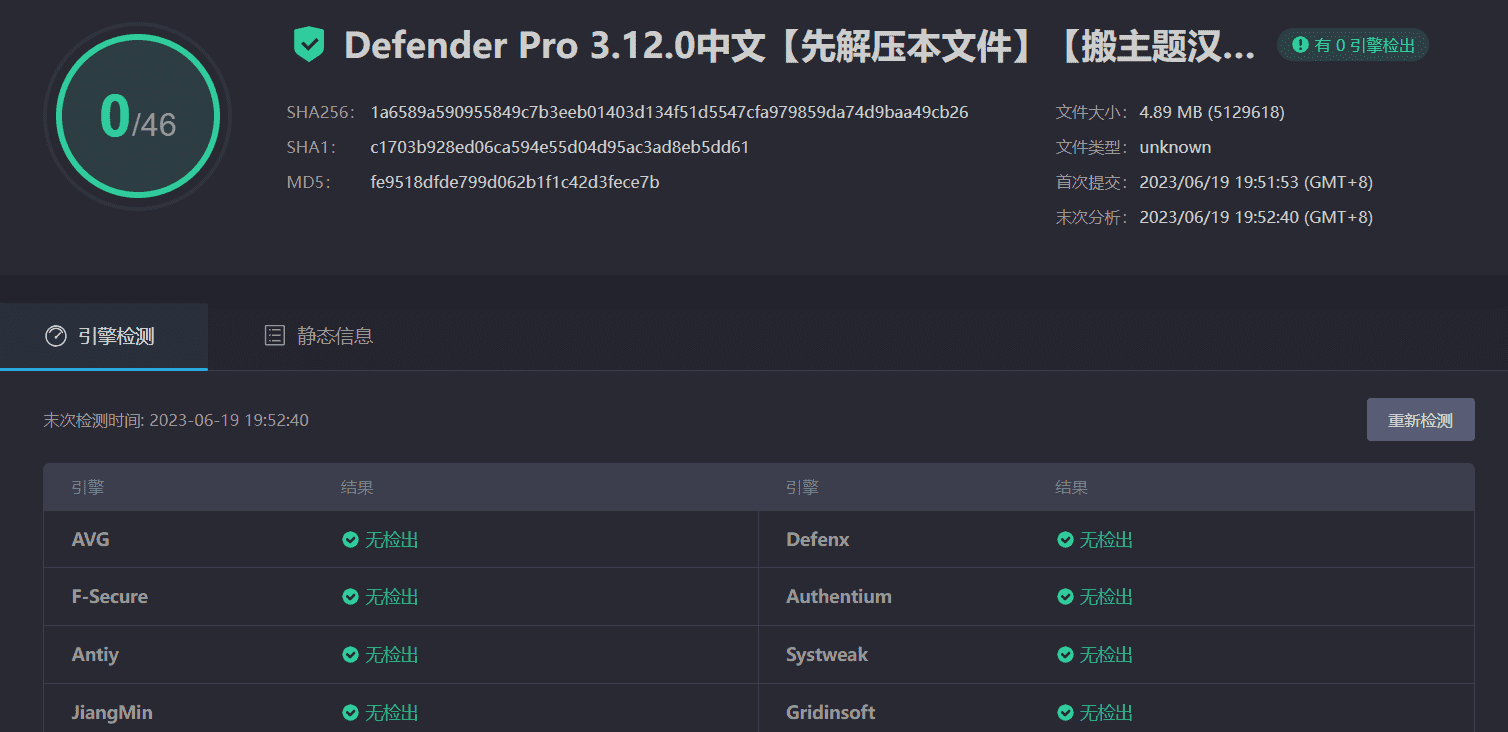Viewport: 1508px width, 732px height.
Task: Click the right 结果 column header
Action: pyautogui.click(x=1072, y=488)
